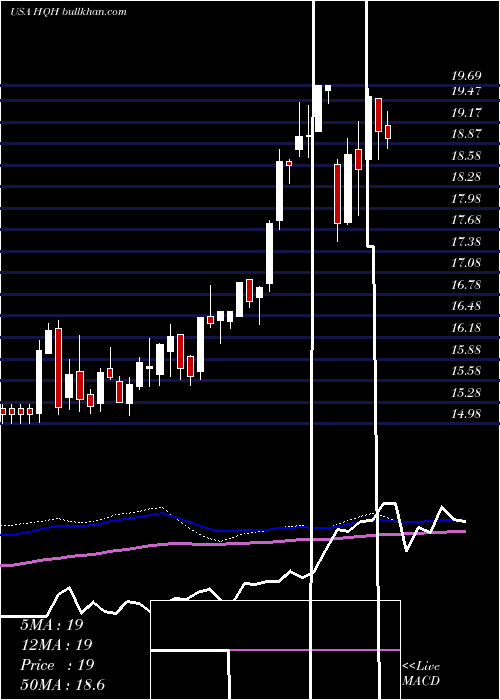
Task: Click the 'Price : 19' legend text
Action: tap(57, 665)
